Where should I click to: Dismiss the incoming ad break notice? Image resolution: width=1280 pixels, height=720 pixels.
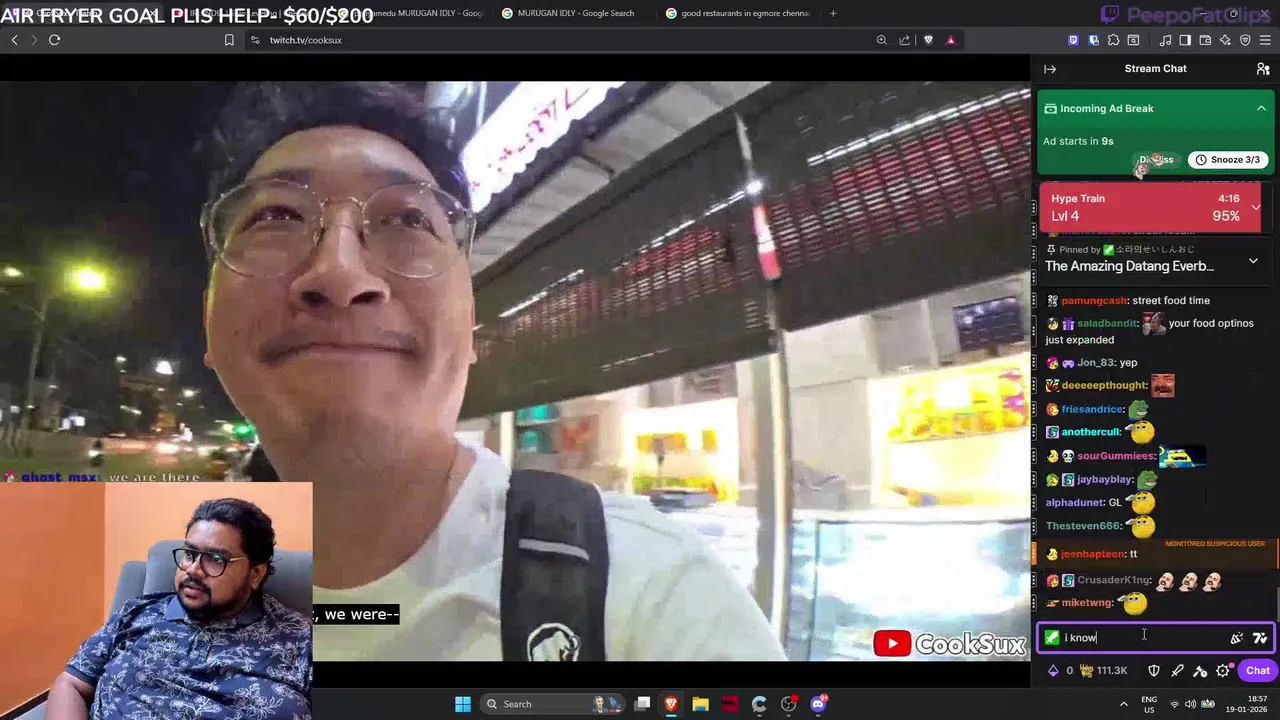[x=1156, y=160]
